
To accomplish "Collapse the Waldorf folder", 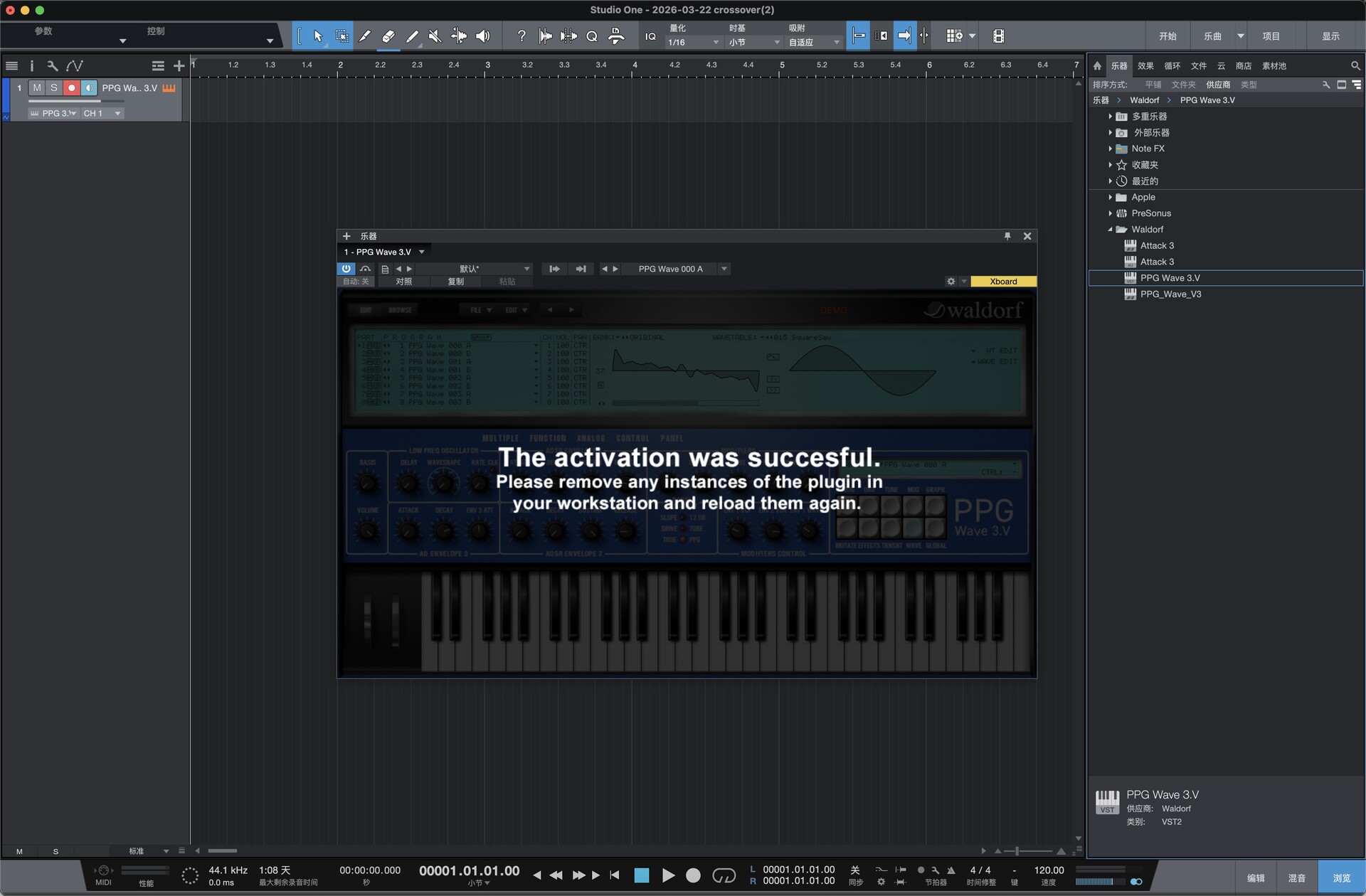I will (1110, 230).
